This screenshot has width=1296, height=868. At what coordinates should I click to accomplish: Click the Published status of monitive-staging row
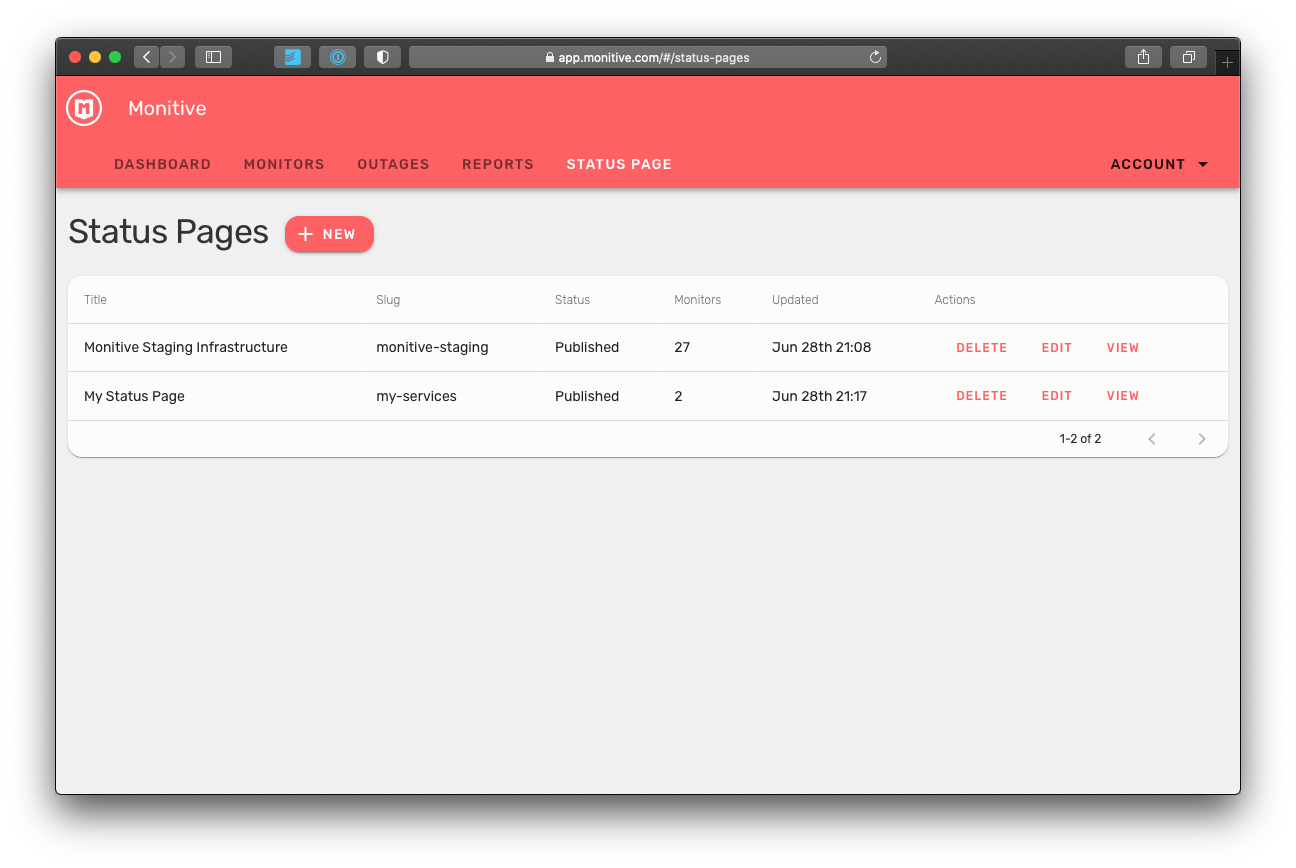click(587, 348)
